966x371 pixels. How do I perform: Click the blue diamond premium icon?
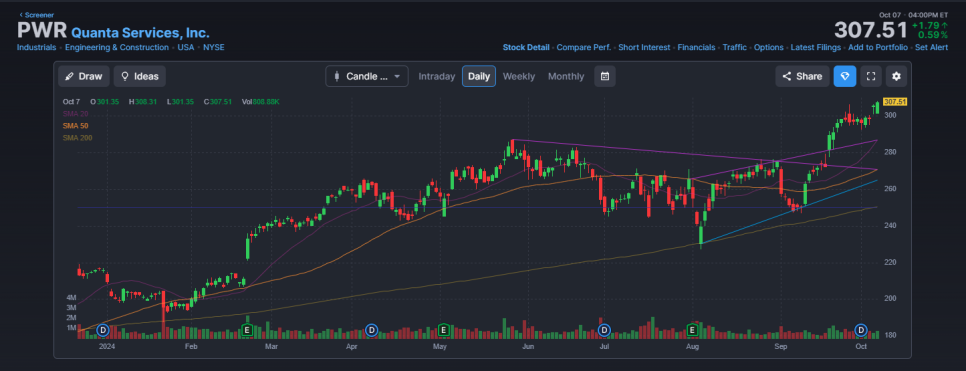(845, 76)
